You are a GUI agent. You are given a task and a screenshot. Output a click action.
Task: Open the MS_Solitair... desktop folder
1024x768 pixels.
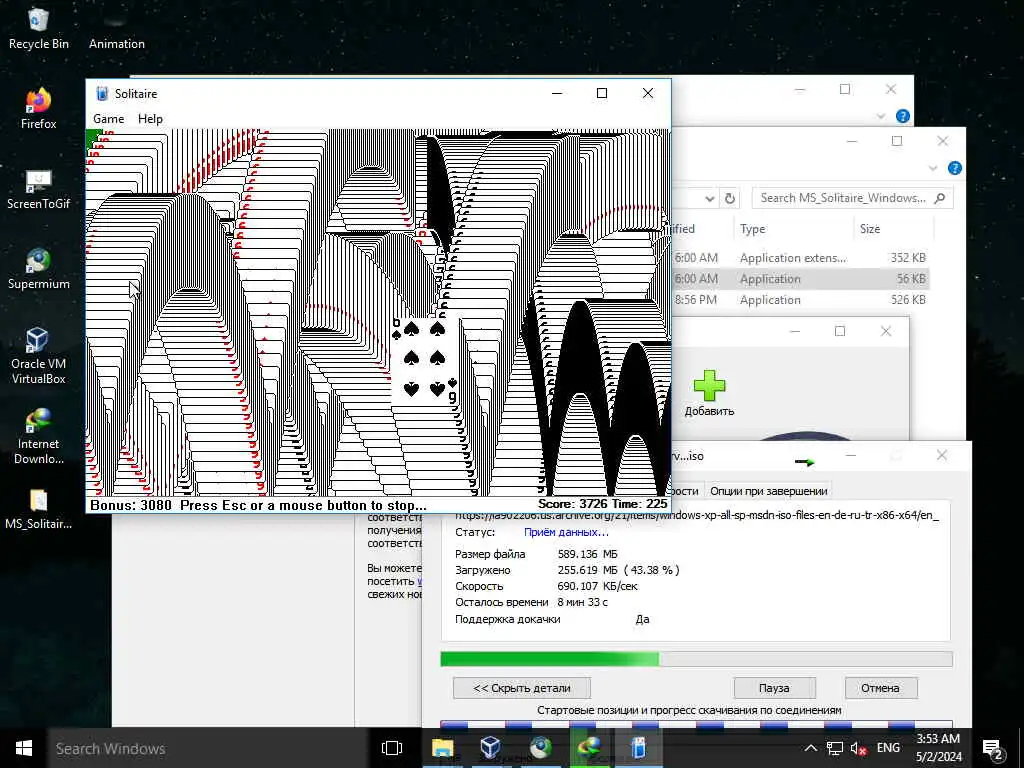[x=39, y=509]
